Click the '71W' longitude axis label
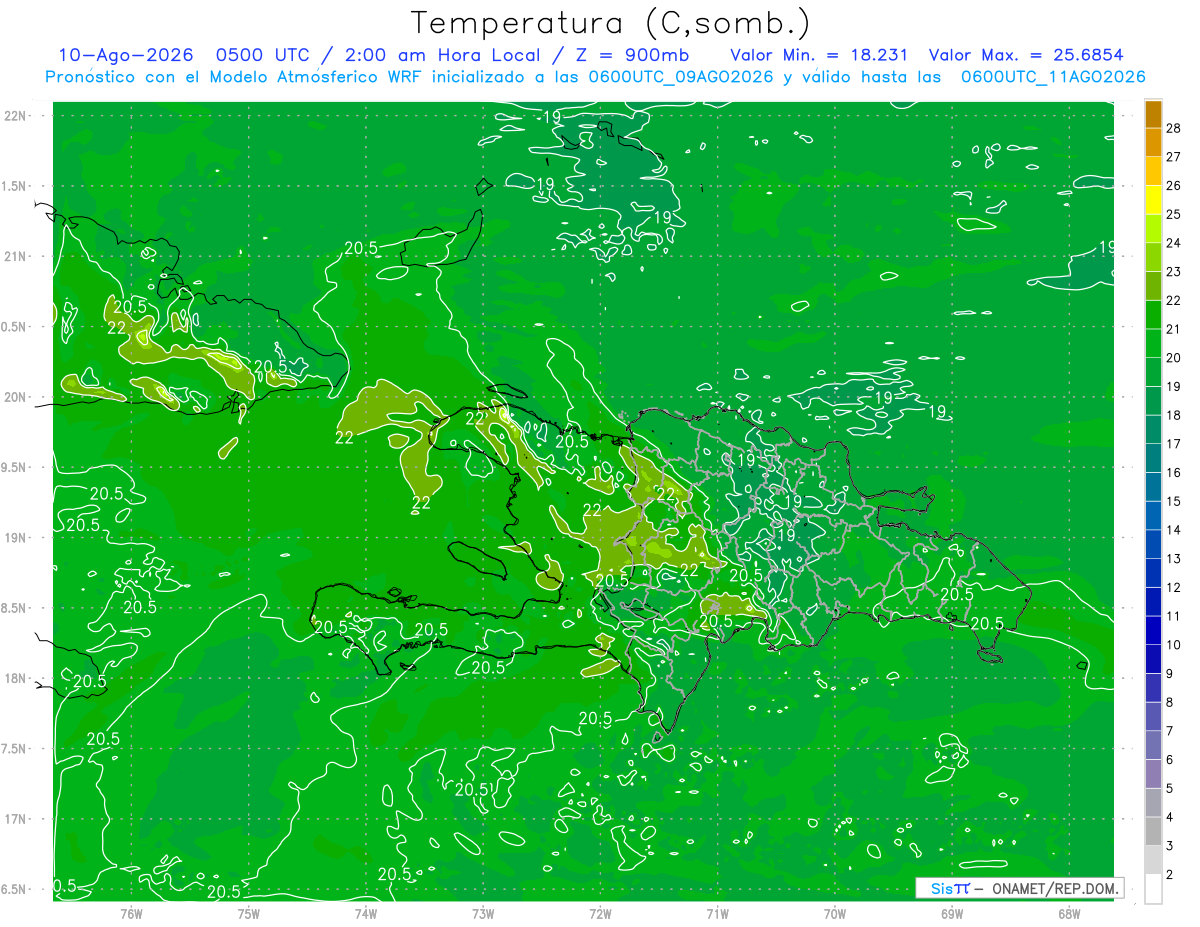 tap(717, 913)
